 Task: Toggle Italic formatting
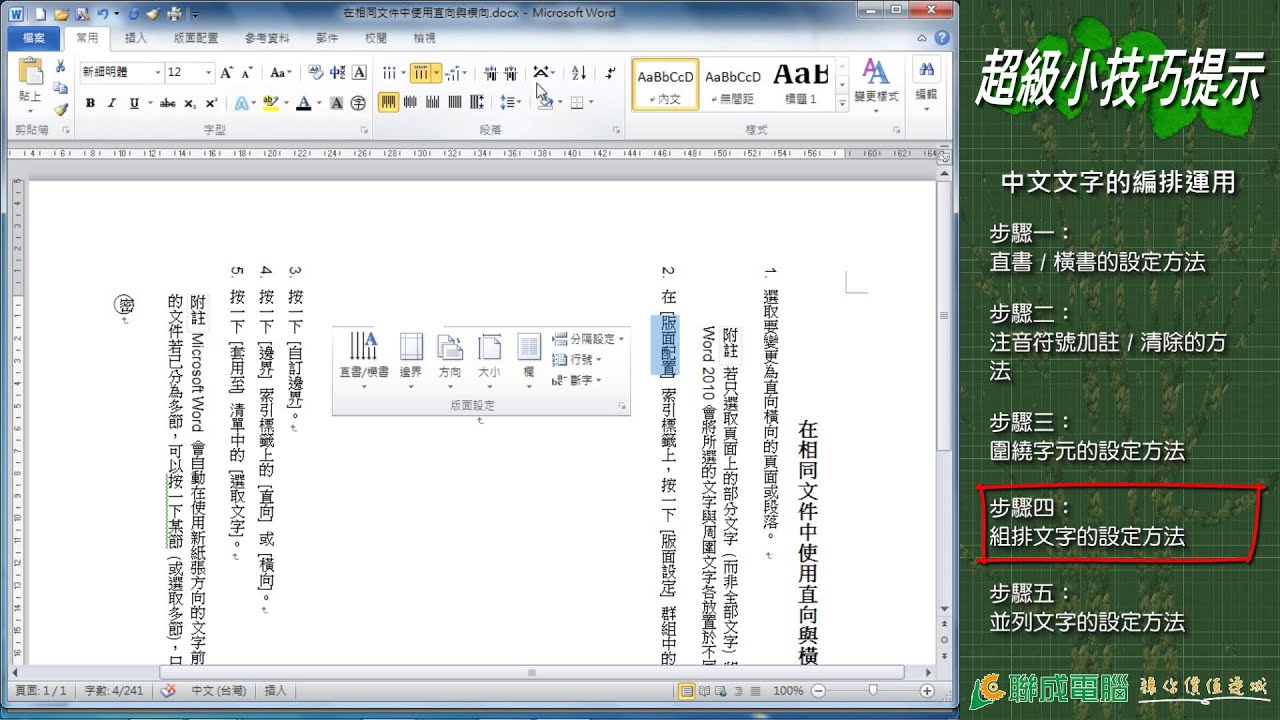[110, 102]
